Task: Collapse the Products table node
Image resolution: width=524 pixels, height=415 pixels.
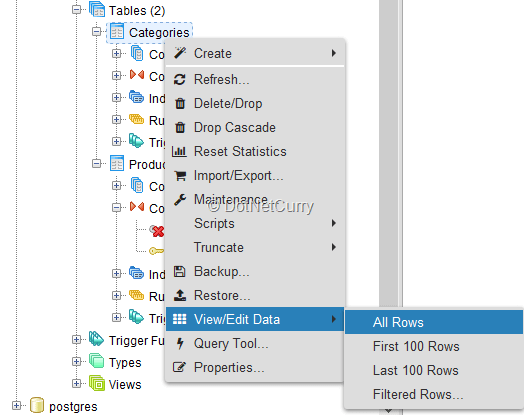Action: click(97, 164)
